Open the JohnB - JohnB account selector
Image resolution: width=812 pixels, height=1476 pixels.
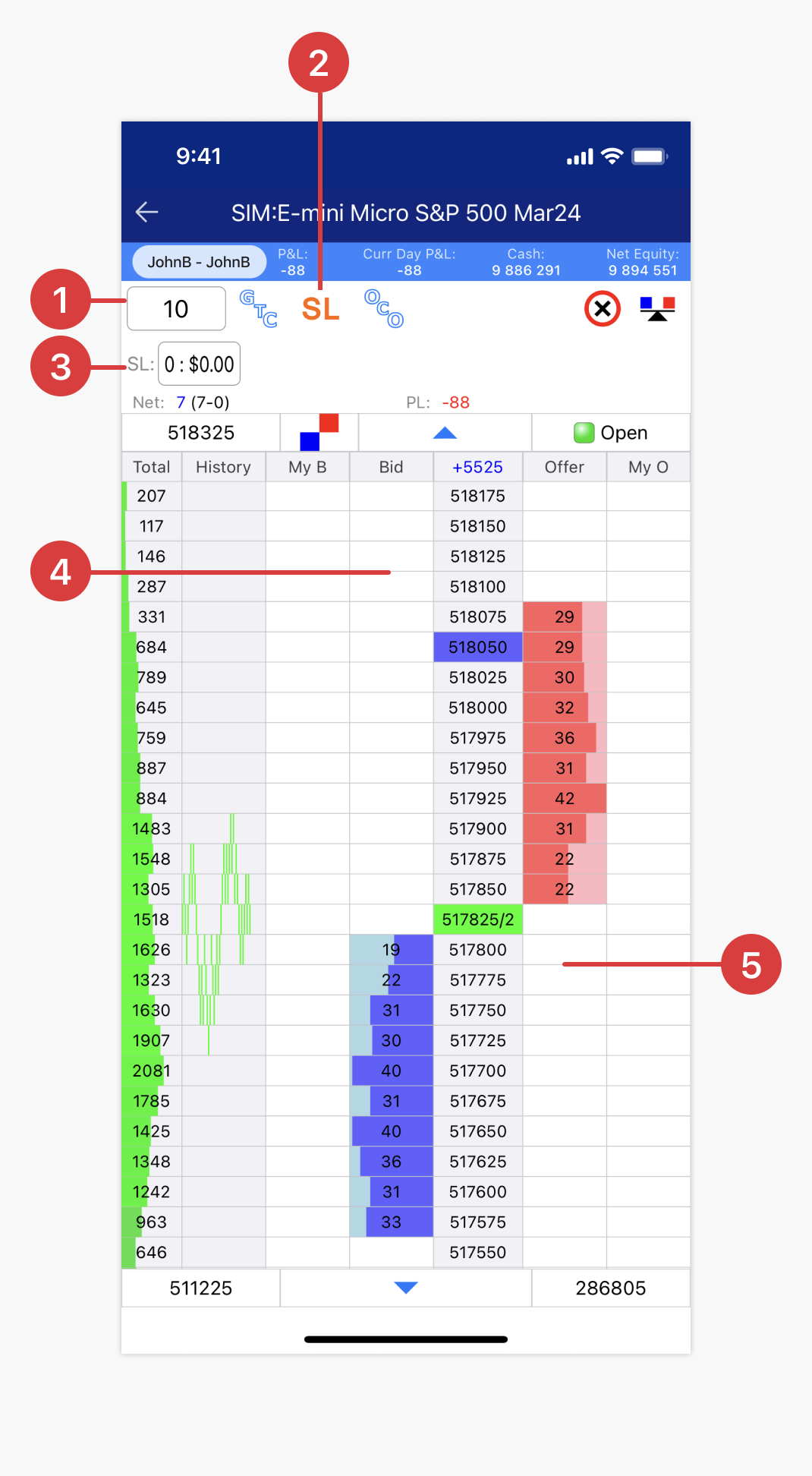tap(199, 262)
